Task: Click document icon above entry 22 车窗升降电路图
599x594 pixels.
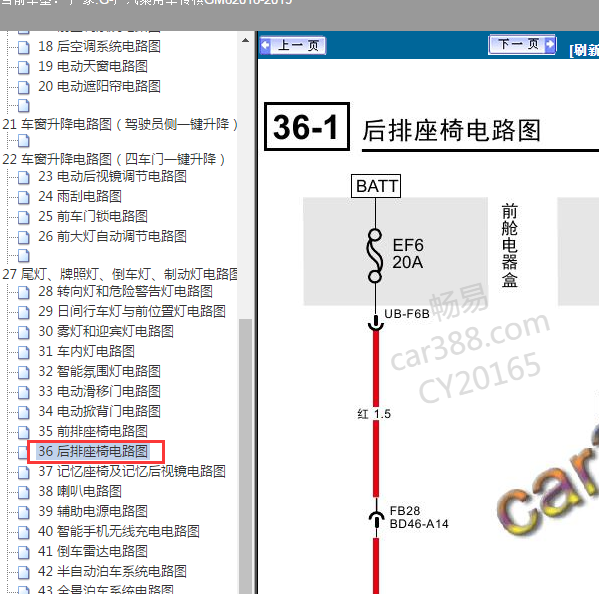Action: pyautogui.click(x=24, y=141)
